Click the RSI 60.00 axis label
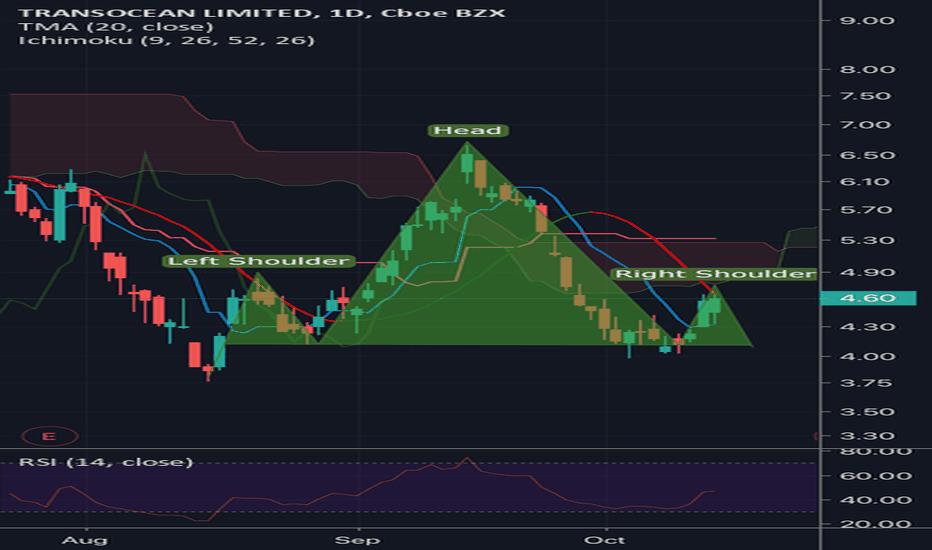This screenshot has height=550, width=932. coord(876,476)
